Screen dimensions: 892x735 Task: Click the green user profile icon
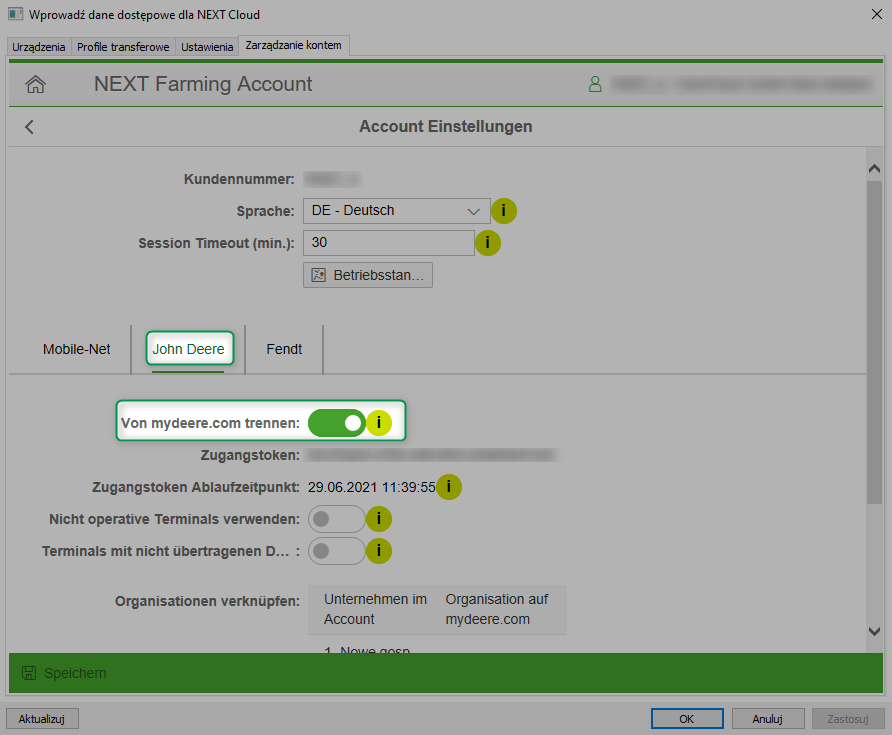pos(595,84)
